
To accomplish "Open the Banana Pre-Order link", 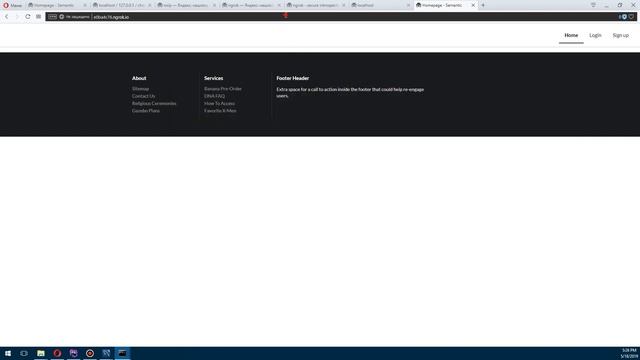I will point(223,89).
